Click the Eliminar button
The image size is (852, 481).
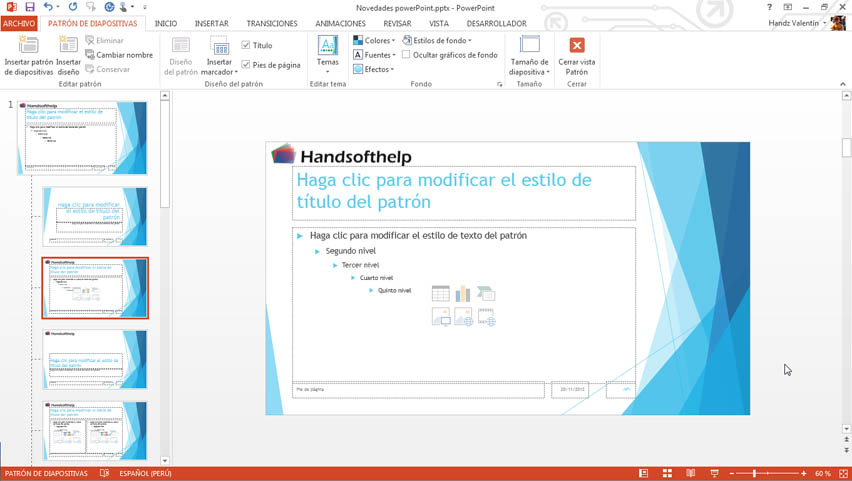105,41
